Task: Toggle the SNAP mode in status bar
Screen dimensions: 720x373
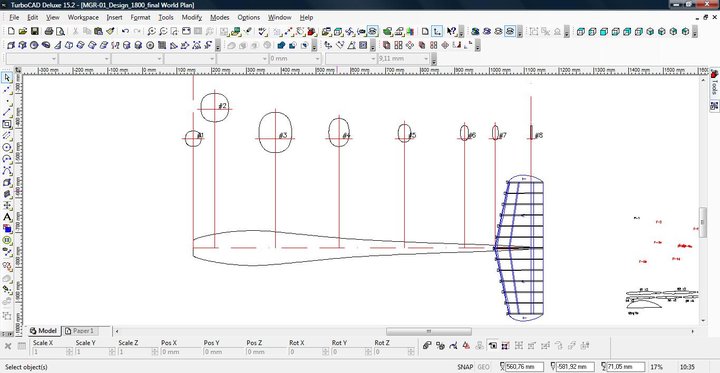Action: tap(465, 367)
